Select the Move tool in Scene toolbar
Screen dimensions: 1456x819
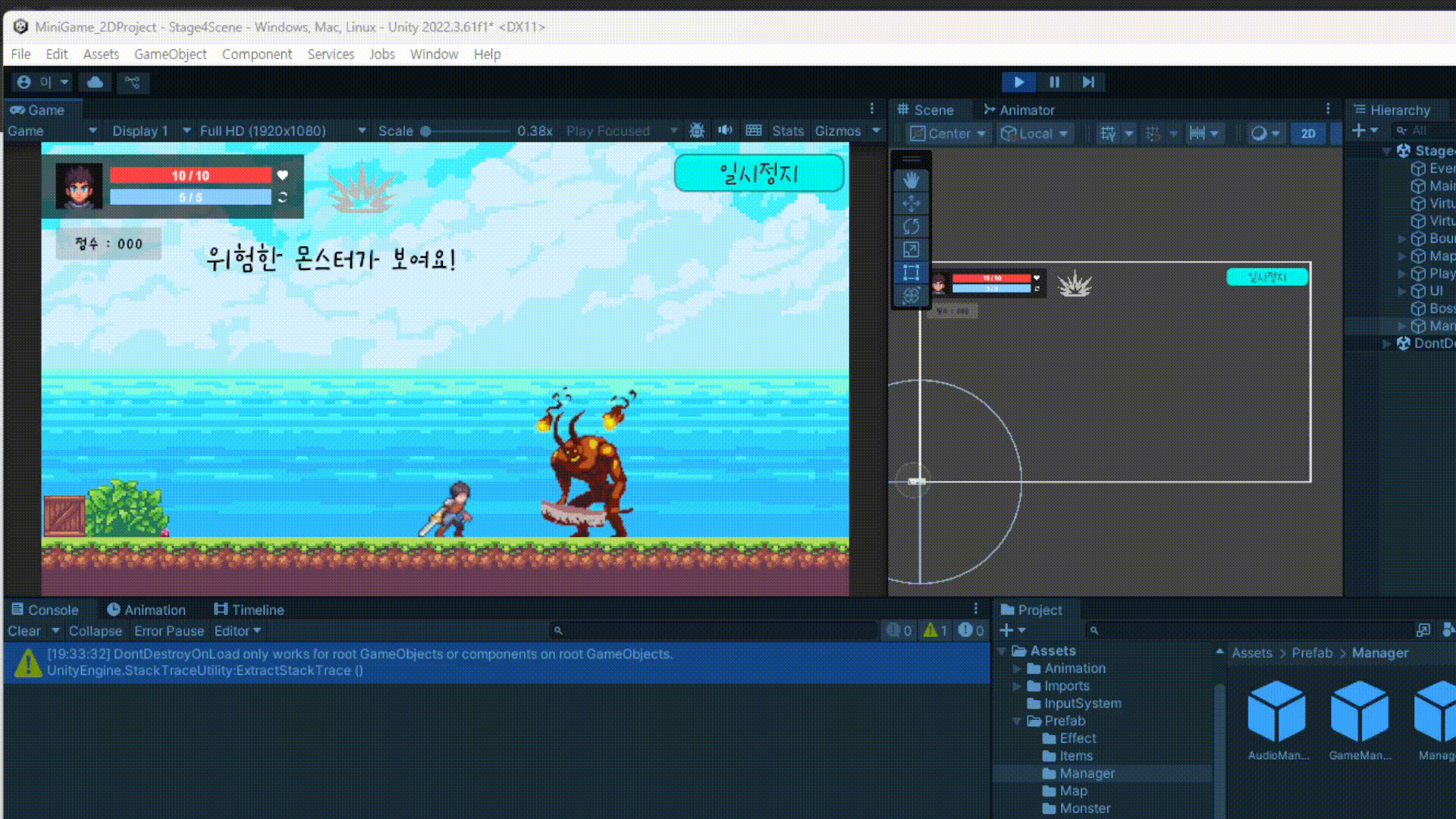pos(911,203)
